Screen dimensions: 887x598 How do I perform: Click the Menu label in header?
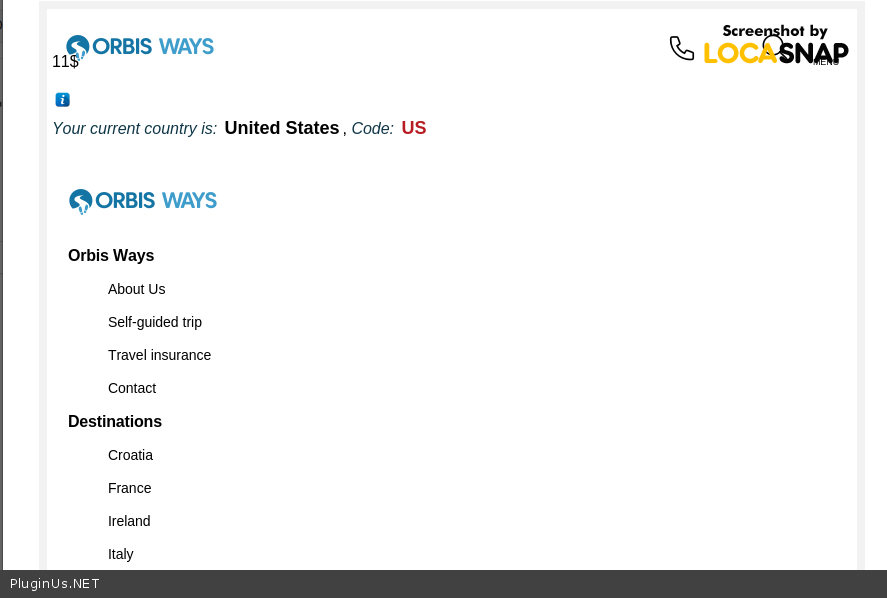(x=826, y=62)
